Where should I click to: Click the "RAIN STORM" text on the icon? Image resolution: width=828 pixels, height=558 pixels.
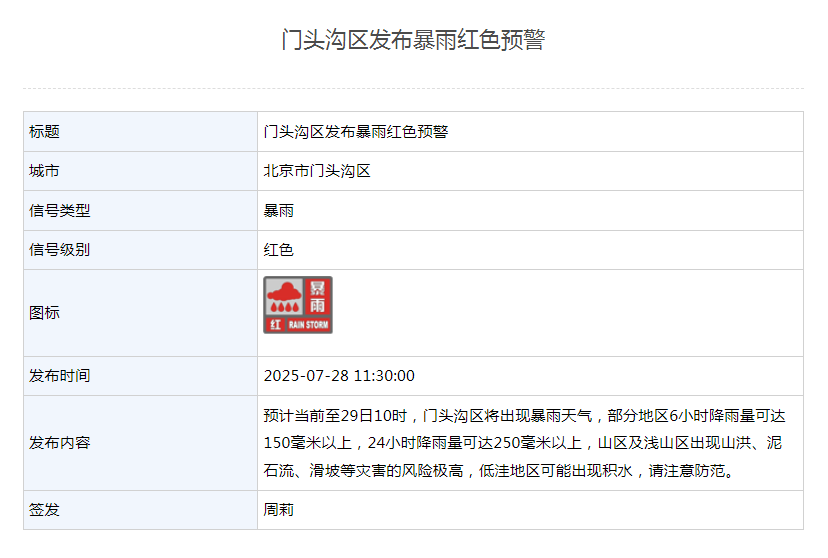(308, 325)
